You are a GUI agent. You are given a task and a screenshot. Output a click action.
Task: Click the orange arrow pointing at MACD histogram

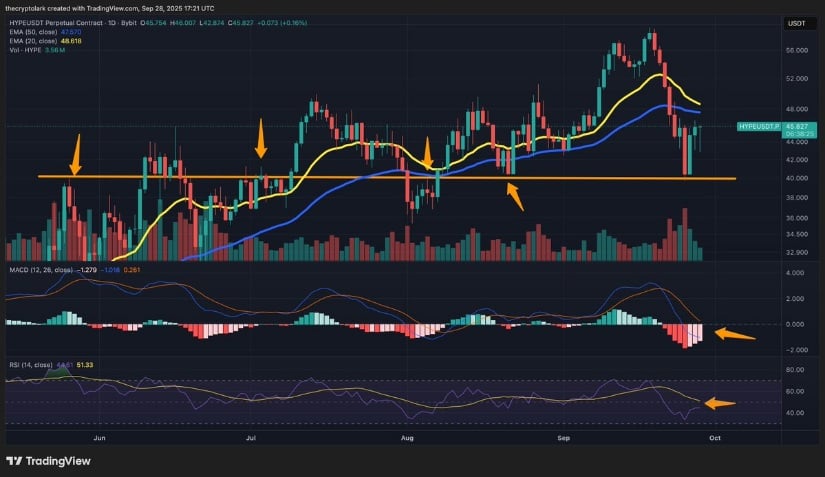coord(735,335)
